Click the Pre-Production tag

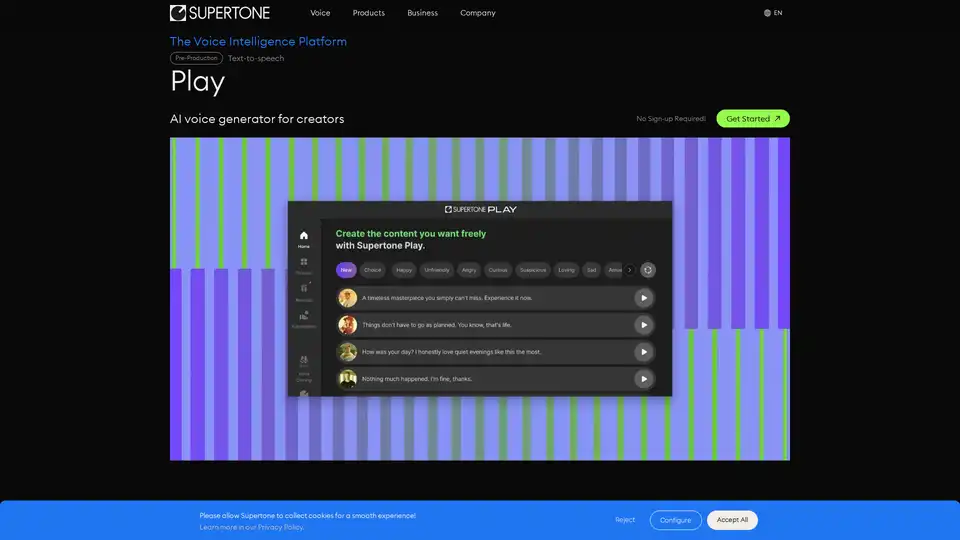tap(196, 58)
